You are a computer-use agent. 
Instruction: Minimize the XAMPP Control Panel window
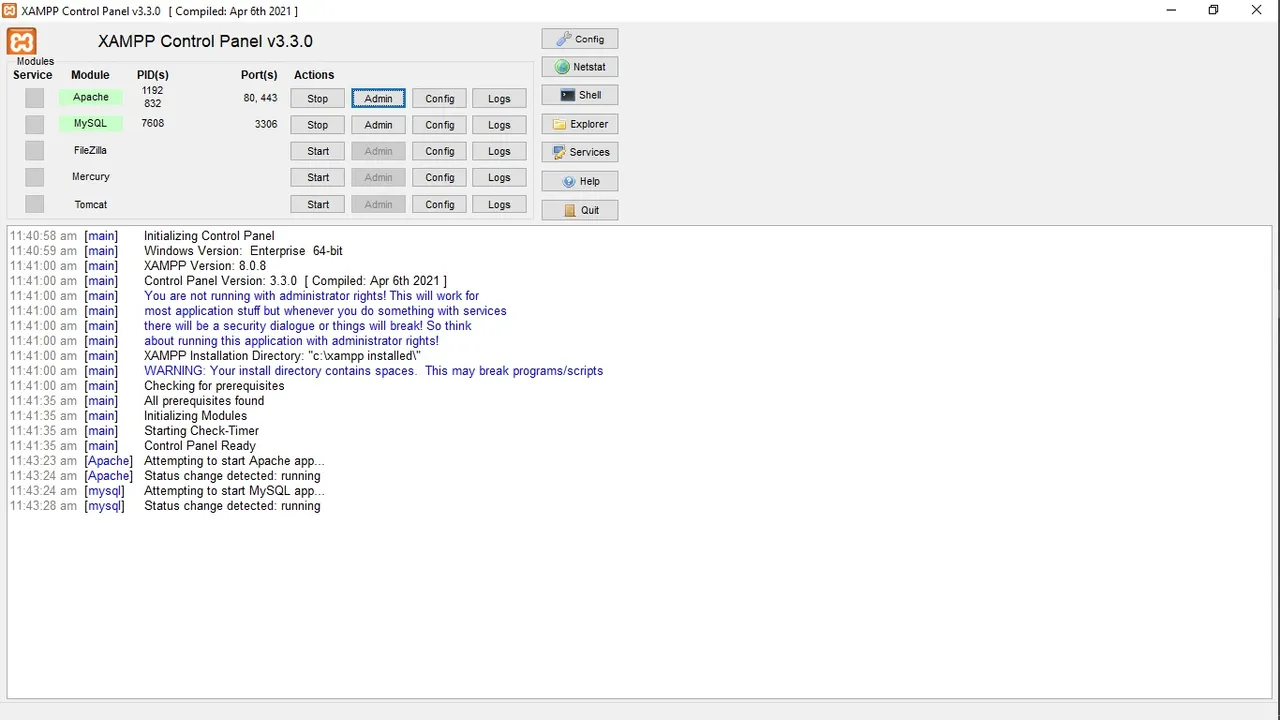[x=1170, y=10]
